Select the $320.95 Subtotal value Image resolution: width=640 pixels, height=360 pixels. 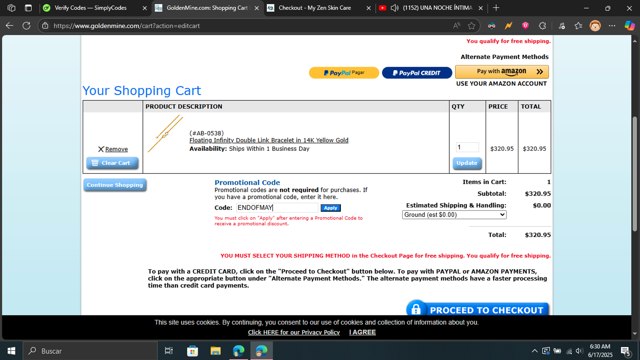pos(538,193)
